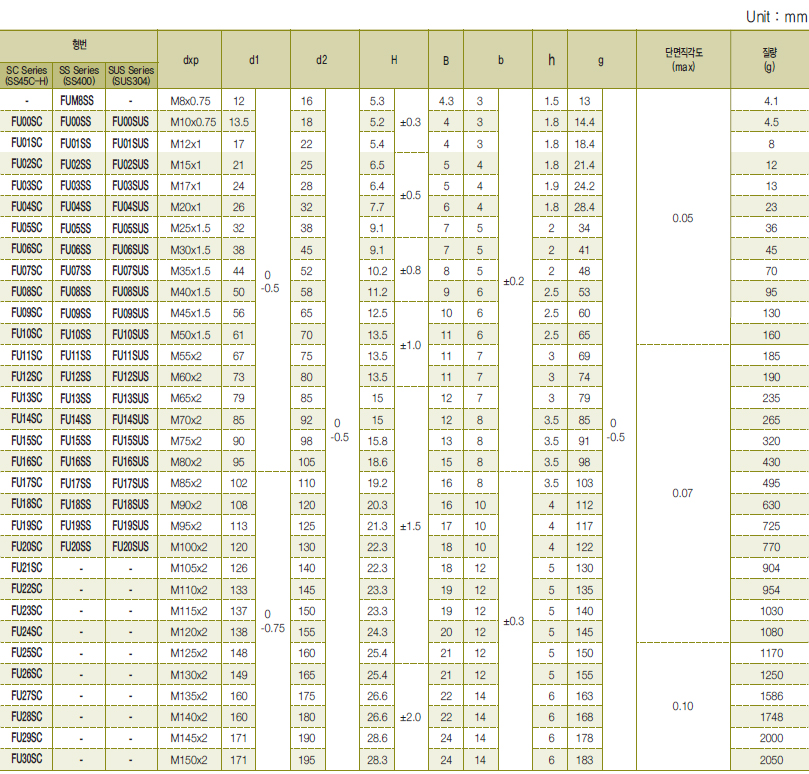Click the H tolerance ±1.0
Screen dimensions: 809x774
[x=411, y=345]
